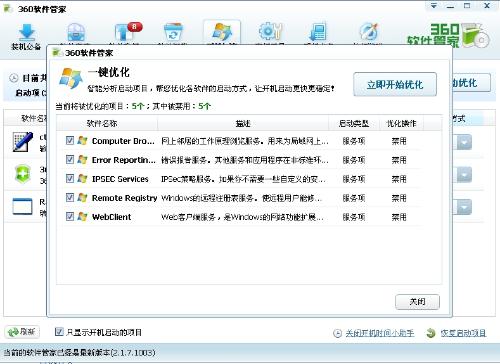Toggle 只显示开机启动的项目 checkbox
This screenshot has width=500, height=364.
(x=59, y=331)
